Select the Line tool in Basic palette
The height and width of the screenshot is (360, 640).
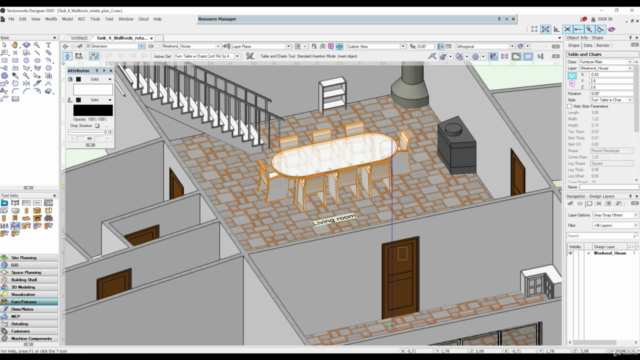37,53
